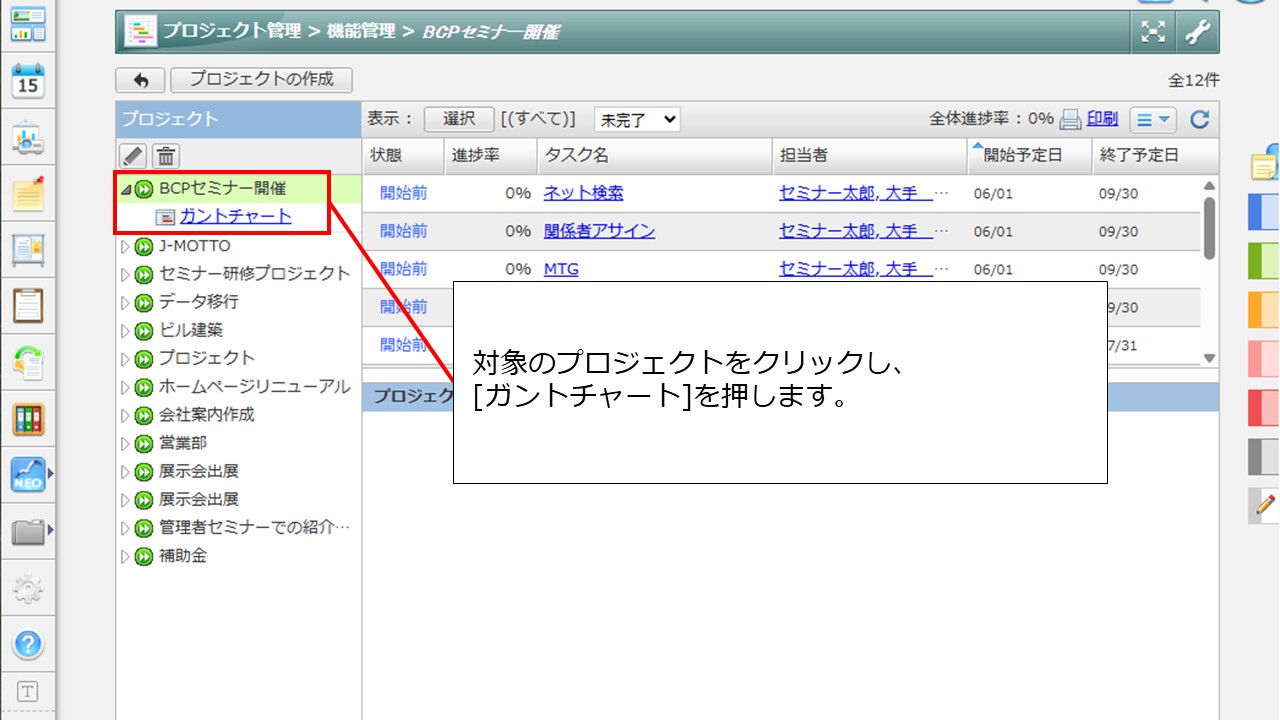Click the fullscreen expand icon in header
Image resolution: width=1280 pixels, height=720 pixels.
click(1153, 32)
